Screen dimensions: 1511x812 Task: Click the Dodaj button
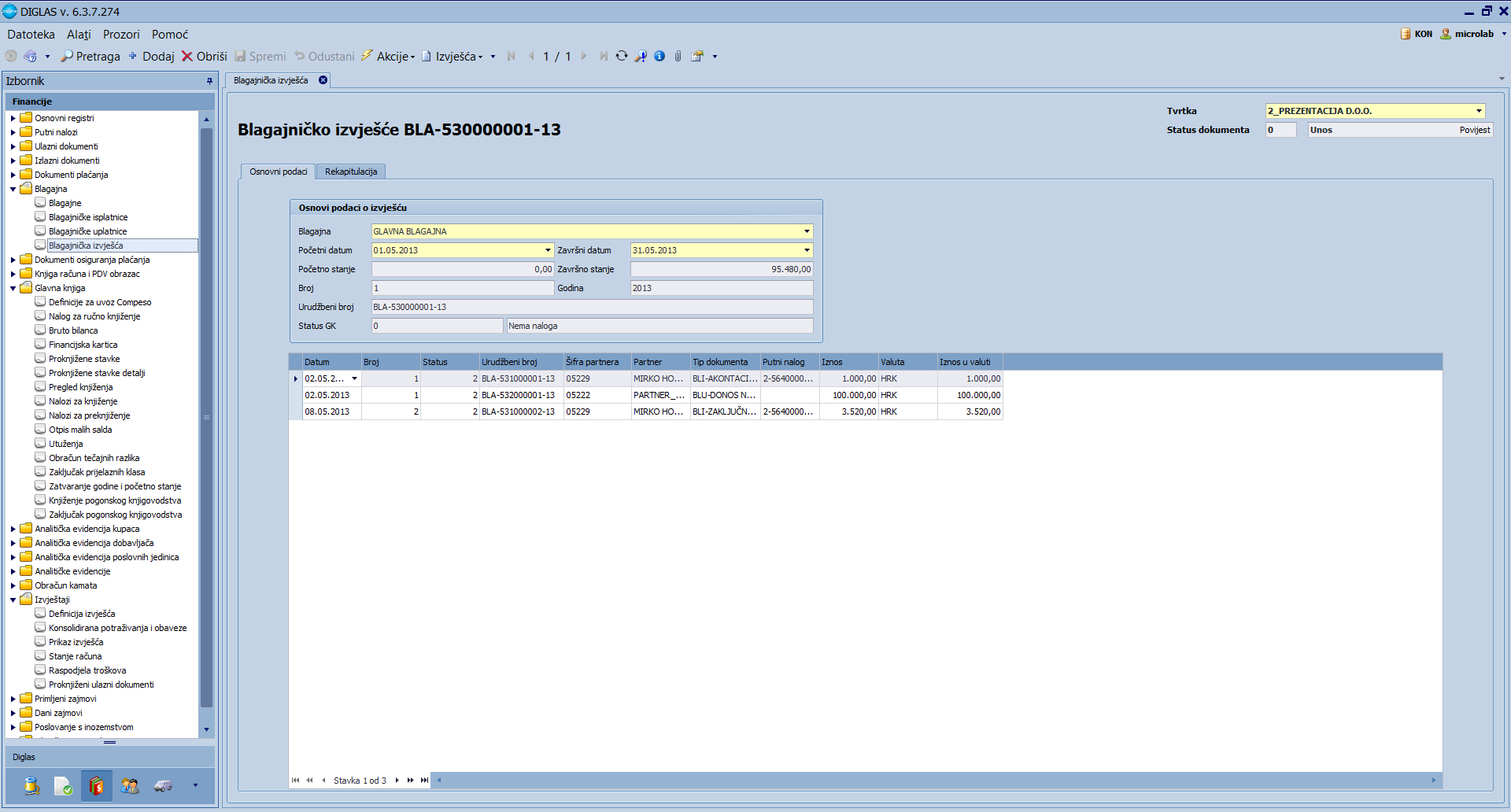coord(151,57)
